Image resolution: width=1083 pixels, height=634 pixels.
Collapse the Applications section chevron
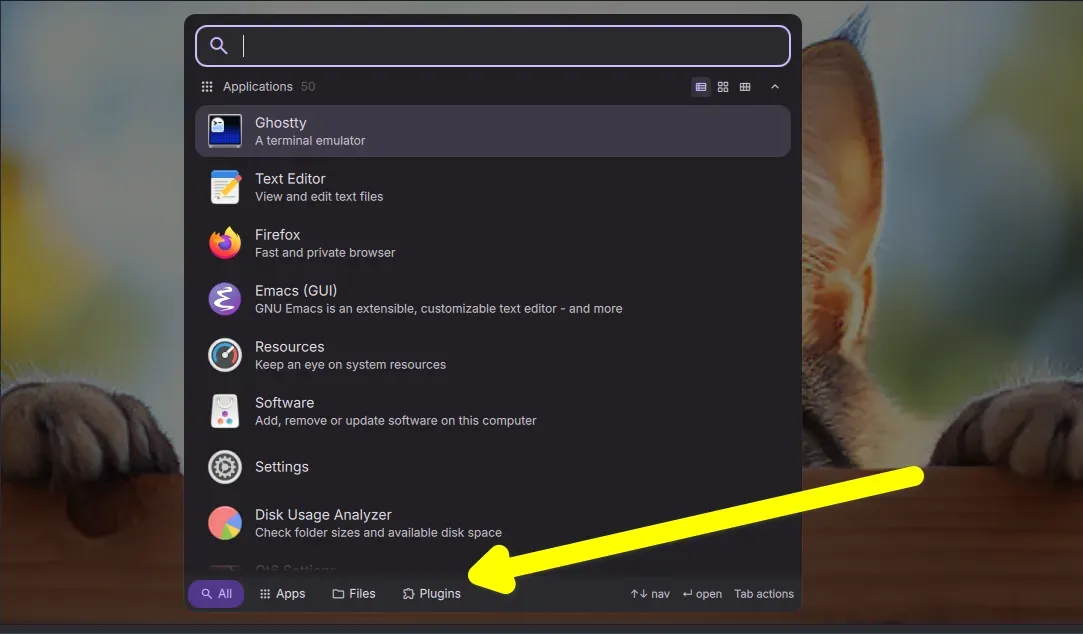click(775, 87)
